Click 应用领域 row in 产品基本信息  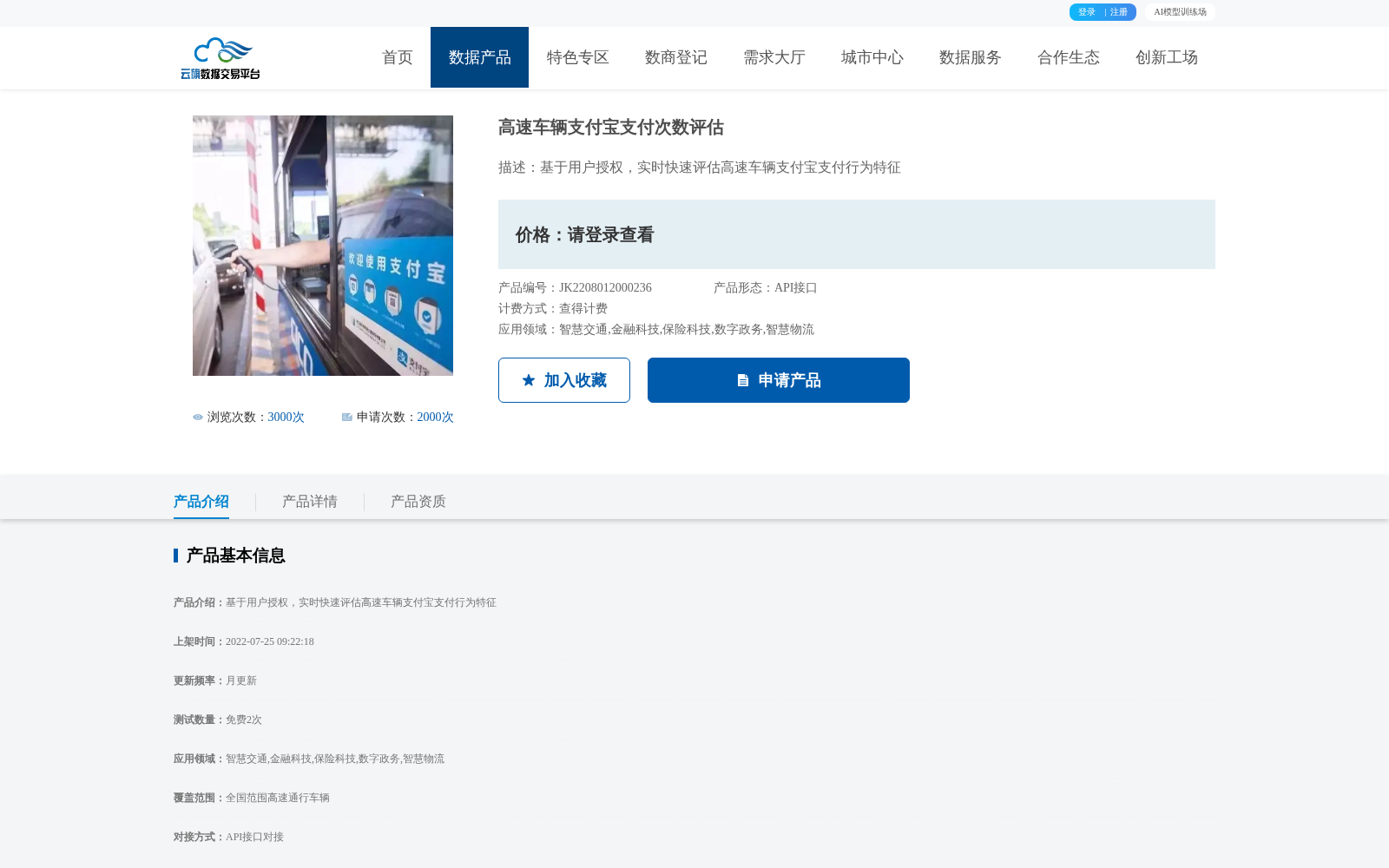pos(309,759)
